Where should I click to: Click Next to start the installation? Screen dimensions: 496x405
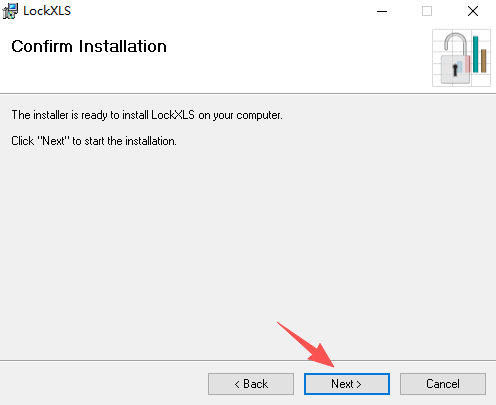347,384
